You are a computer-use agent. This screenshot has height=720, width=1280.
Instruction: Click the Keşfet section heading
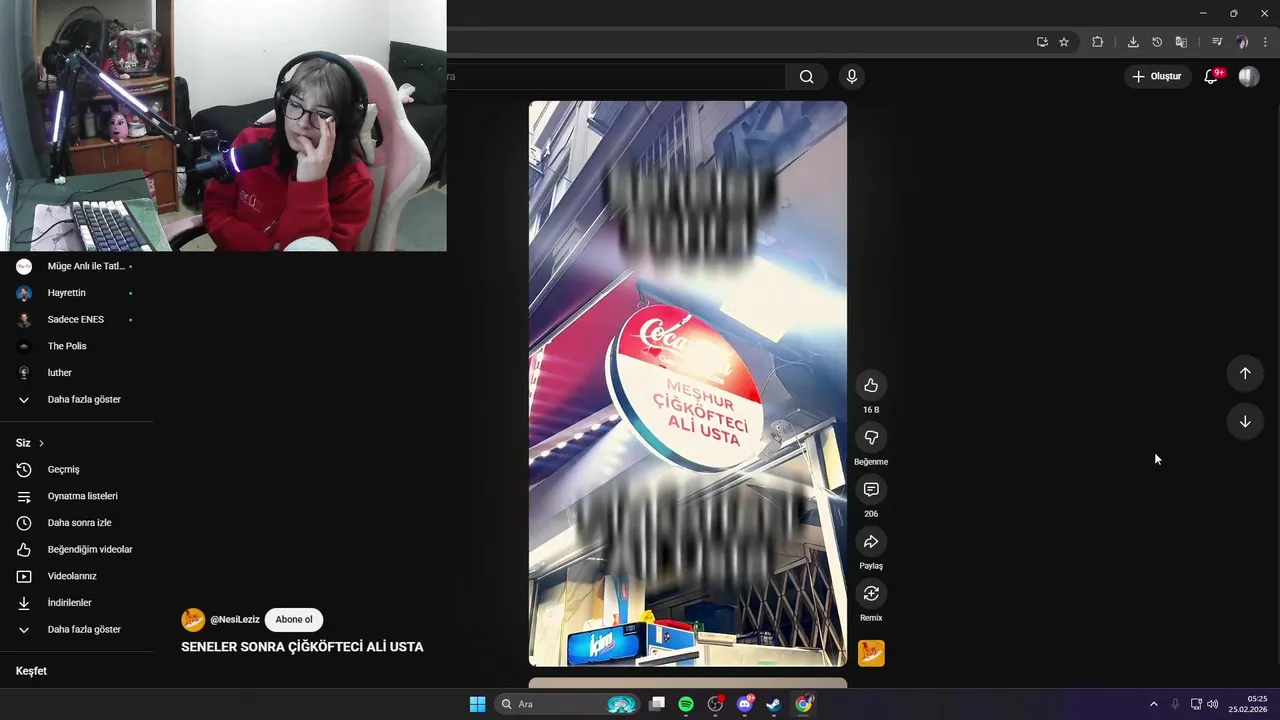pyautogui.click(x=31, y=671)
